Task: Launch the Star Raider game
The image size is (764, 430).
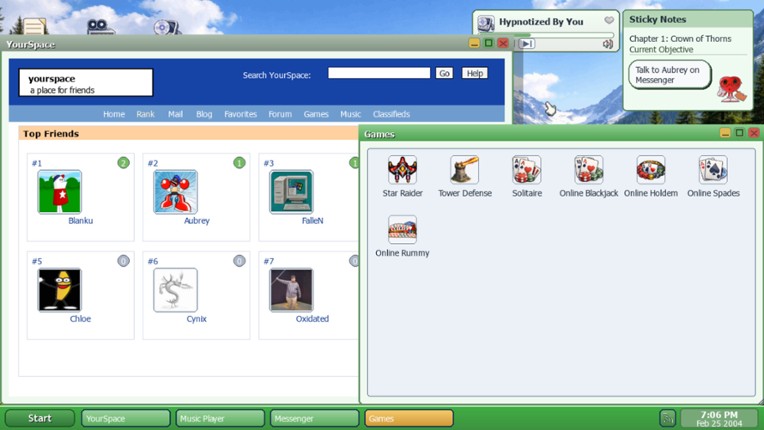Action: pos(402,171)
